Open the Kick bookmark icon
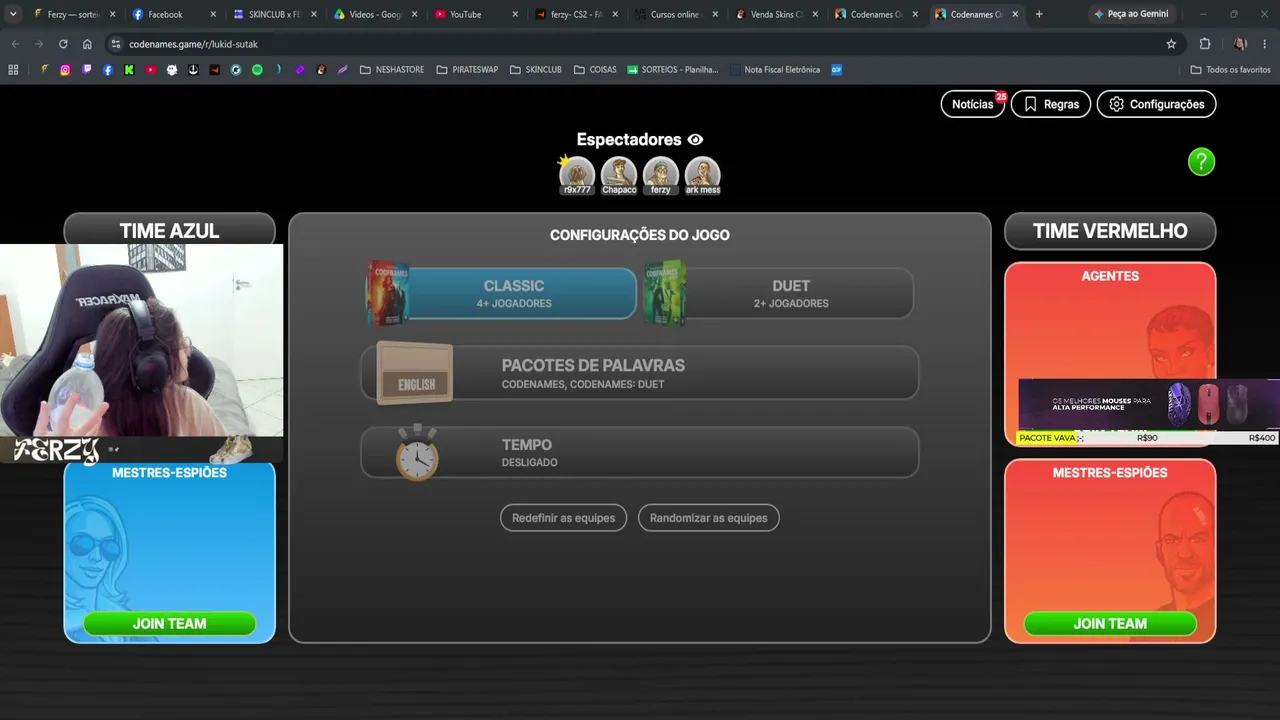Image resolution: width=1280 pixels, height=720 pixels. [129, 70]
